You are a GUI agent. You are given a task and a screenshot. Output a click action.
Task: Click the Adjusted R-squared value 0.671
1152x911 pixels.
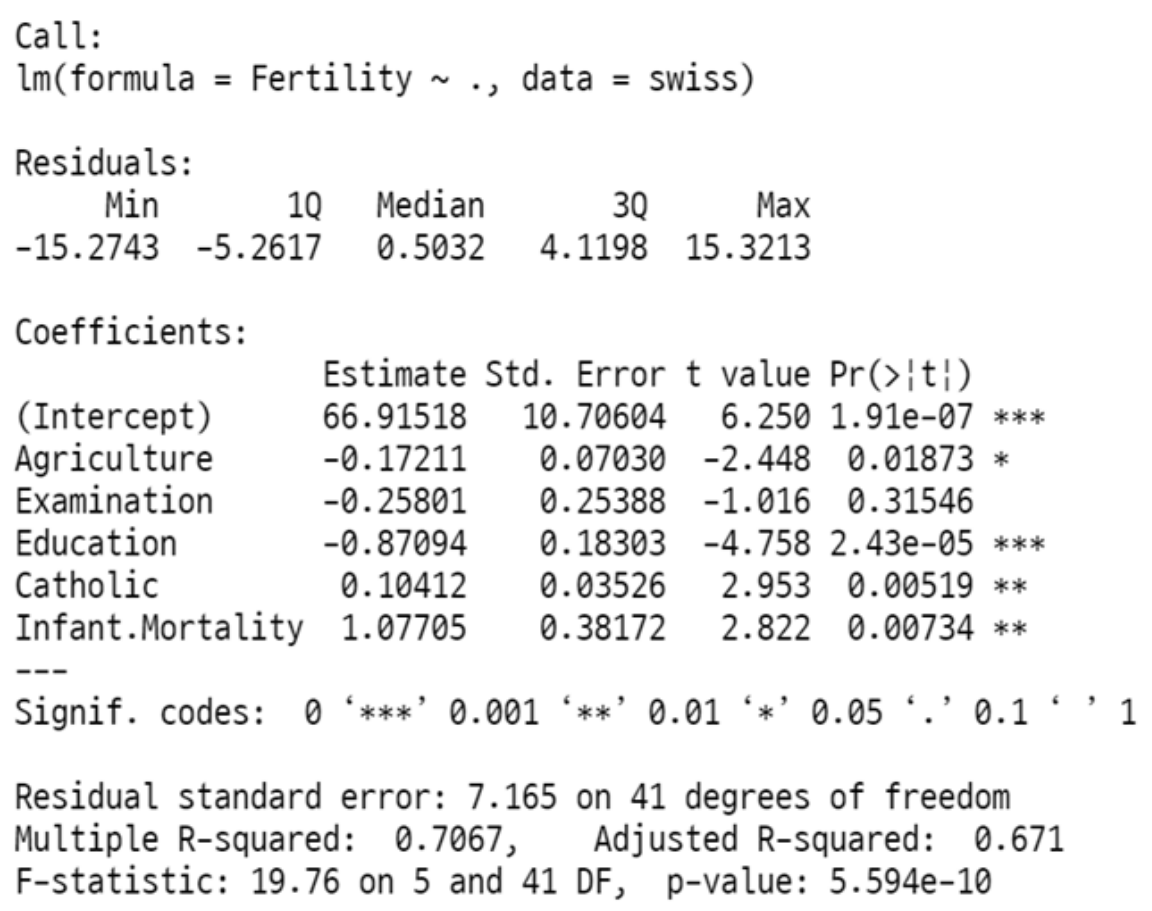pyautogui.click(x=1018, y=839)
